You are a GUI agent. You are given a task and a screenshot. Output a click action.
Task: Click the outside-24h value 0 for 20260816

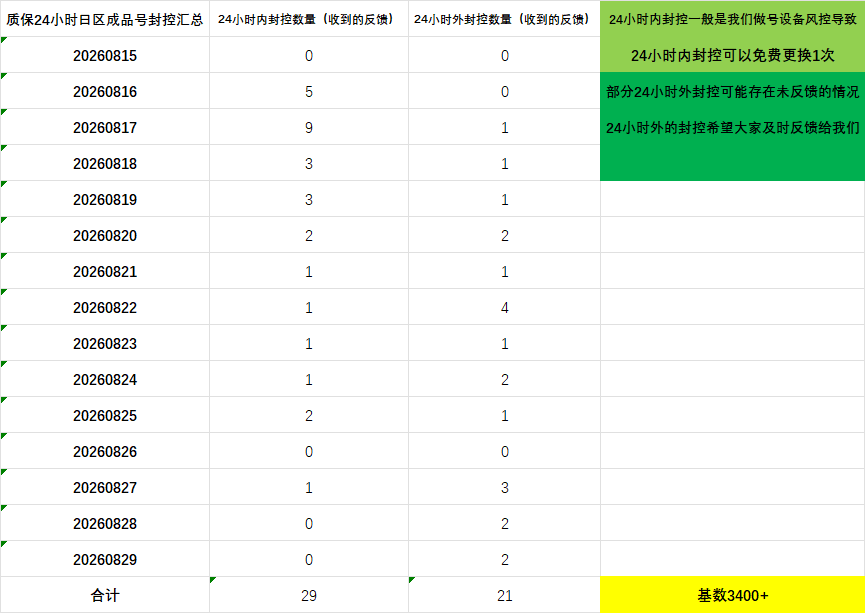(x=504, y=91)
